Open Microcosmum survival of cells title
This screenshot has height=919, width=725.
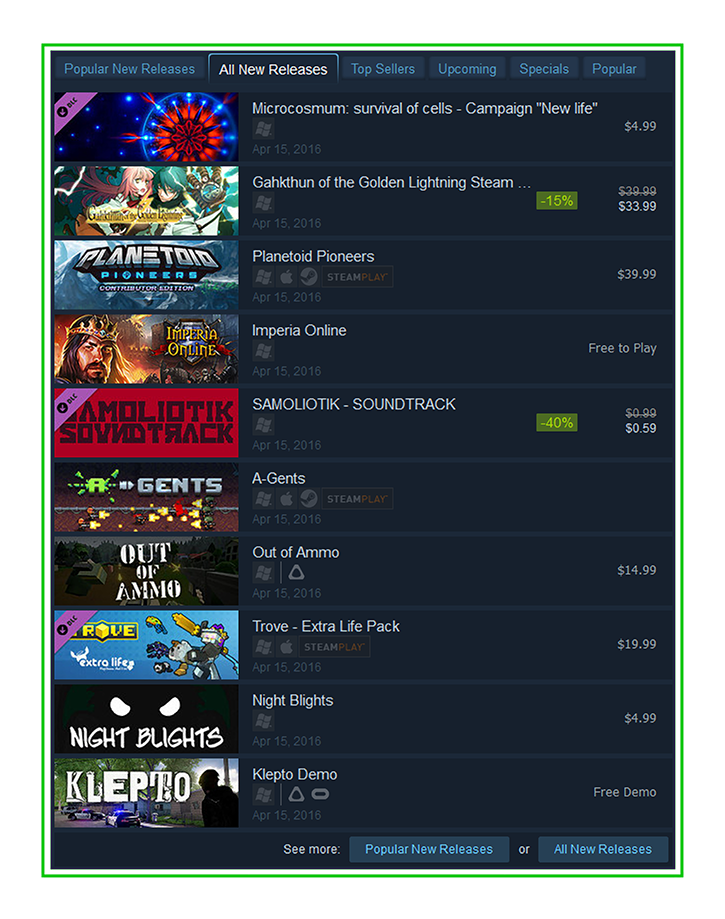(x=425, y=109)
